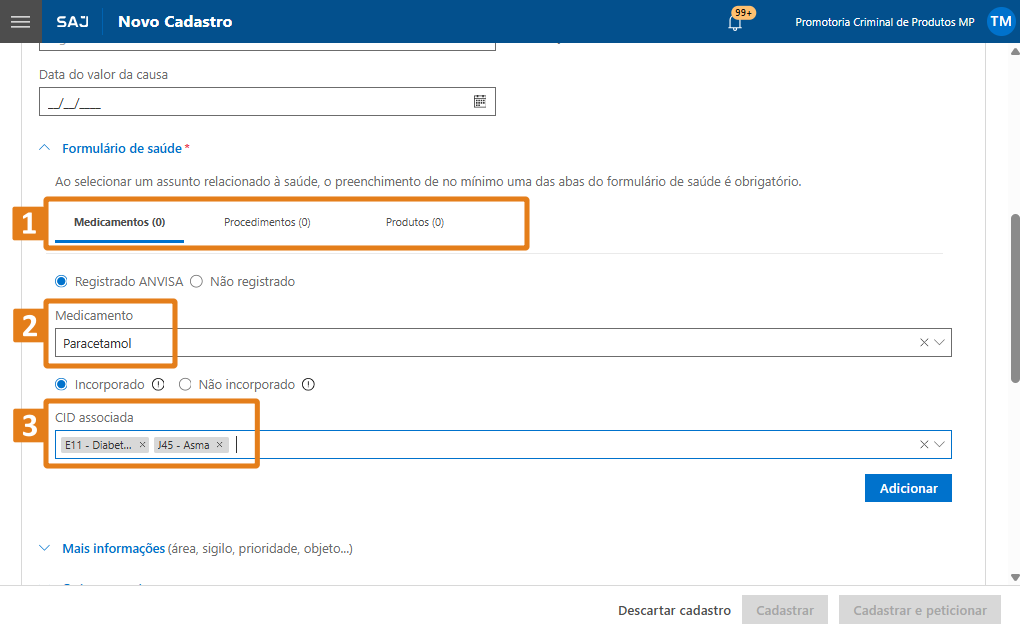Remove the J45 - Asma CID tag
The height and width of the screenshot is (630, 1020).
tap(219, 445)
